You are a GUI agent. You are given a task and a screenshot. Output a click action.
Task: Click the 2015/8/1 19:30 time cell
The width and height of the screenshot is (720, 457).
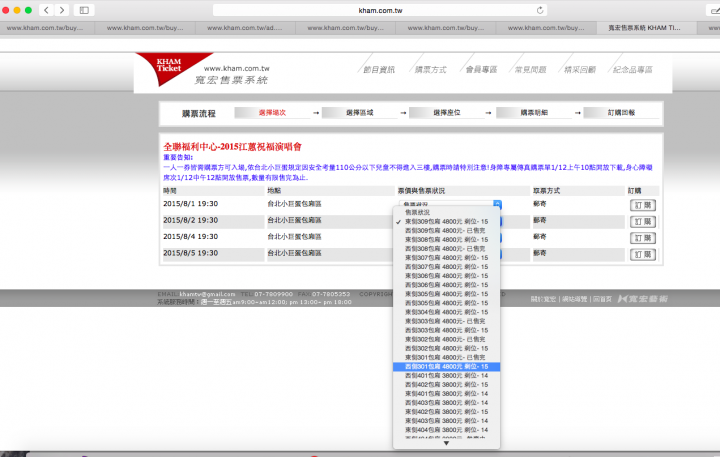[191, 203]
